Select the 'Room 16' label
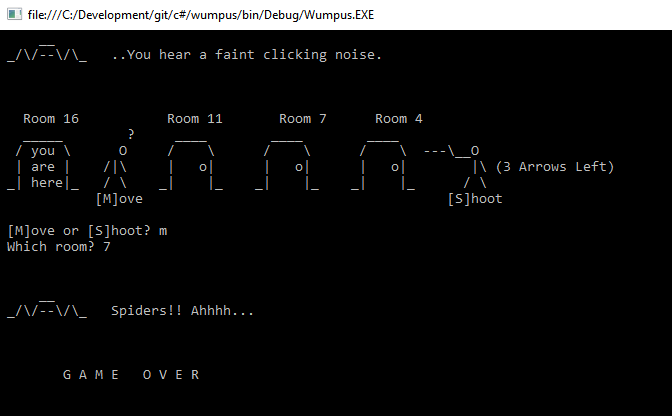This screenshot has width=672, height=416. [x=51, y=119]
